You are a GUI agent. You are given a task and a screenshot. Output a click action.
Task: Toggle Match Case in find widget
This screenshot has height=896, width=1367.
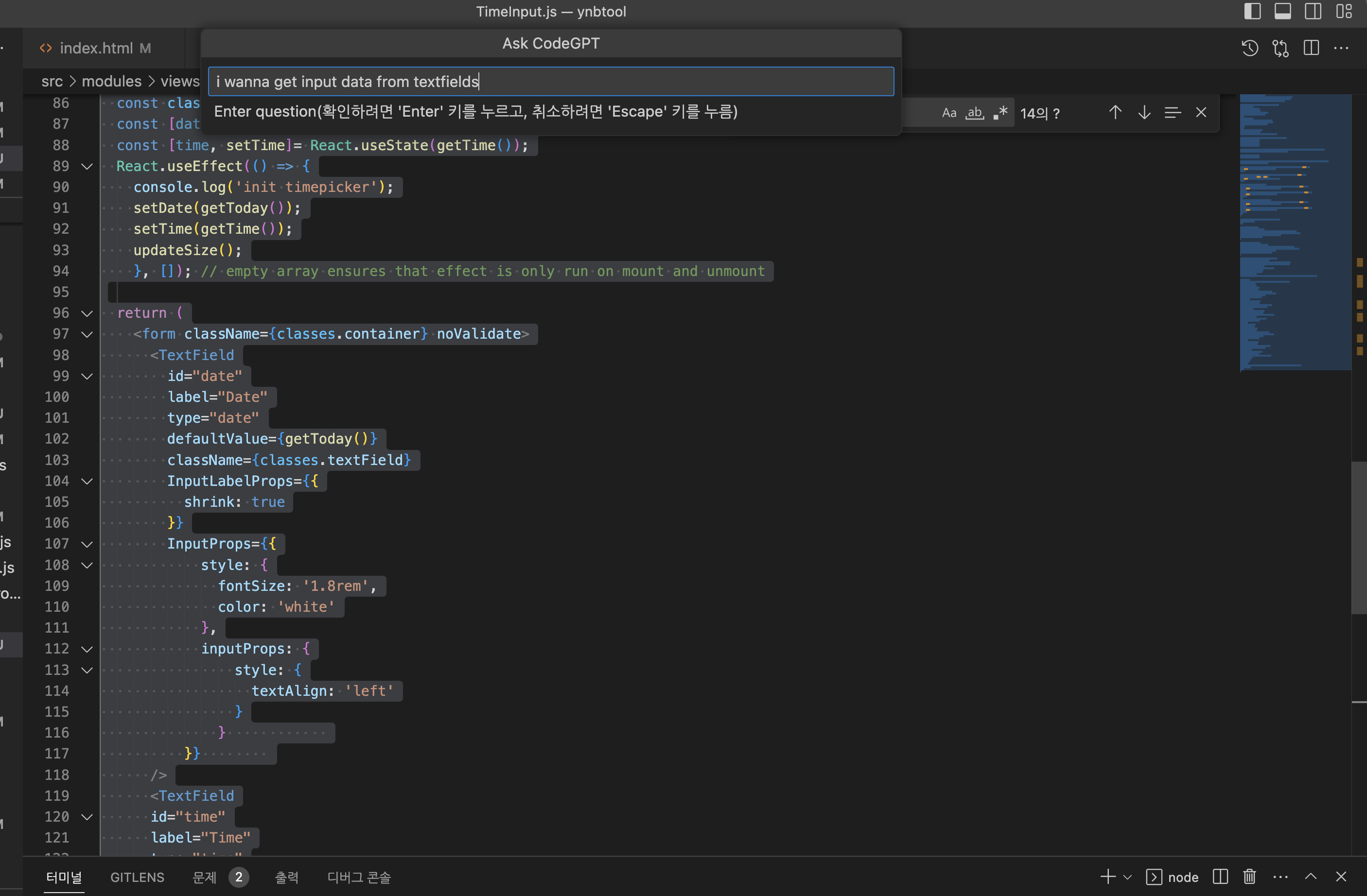point(949,113)
